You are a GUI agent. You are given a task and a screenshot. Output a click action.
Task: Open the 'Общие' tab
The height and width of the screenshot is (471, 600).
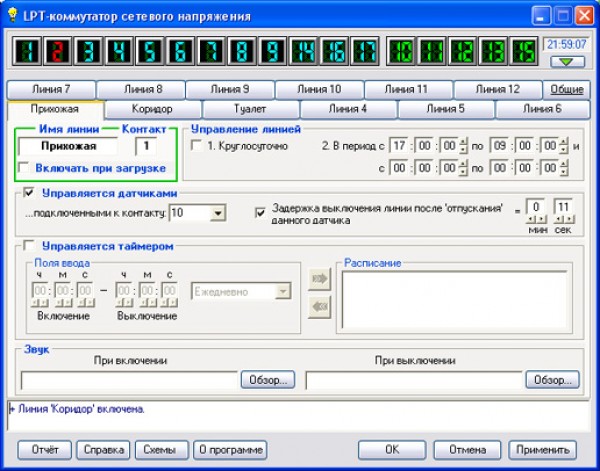coord(567,89)
